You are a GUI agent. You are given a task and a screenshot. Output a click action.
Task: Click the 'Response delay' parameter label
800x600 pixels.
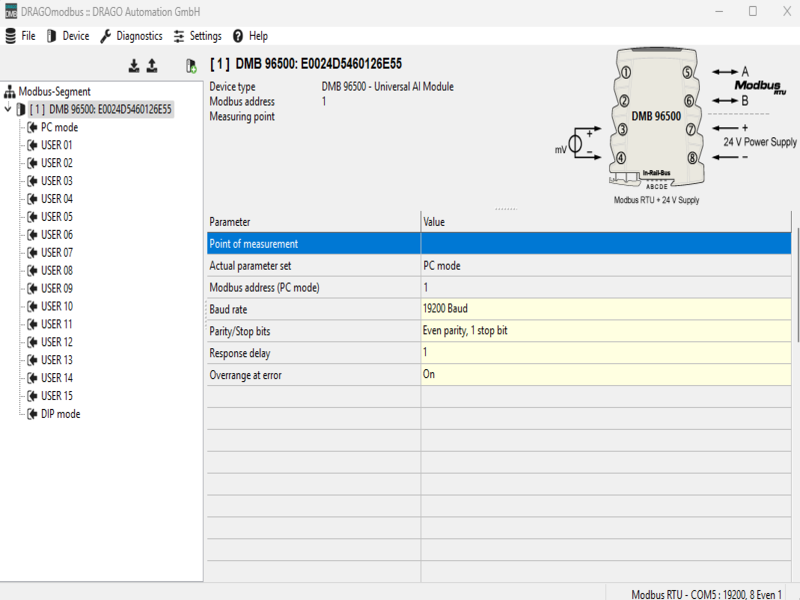click(240, 354)
